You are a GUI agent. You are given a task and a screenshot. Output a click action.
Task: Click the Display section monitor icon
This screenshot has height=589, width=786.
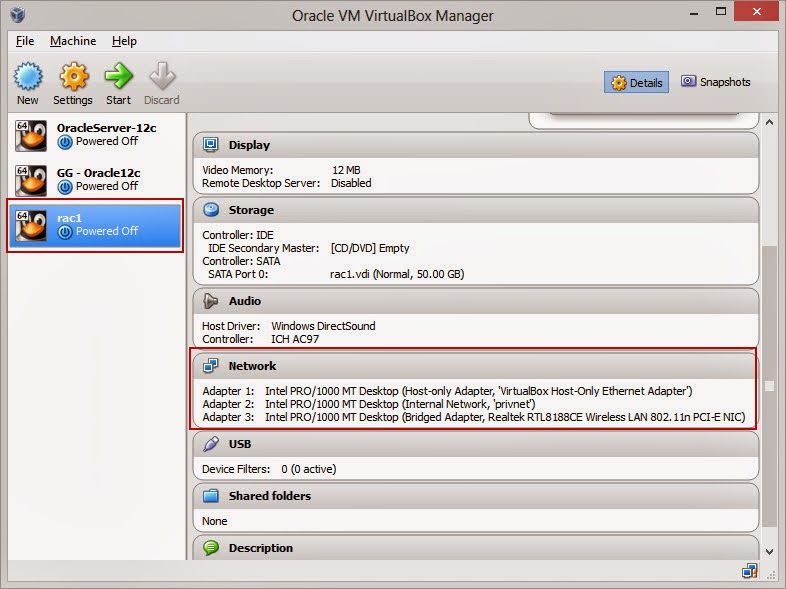tap(211, 145)
